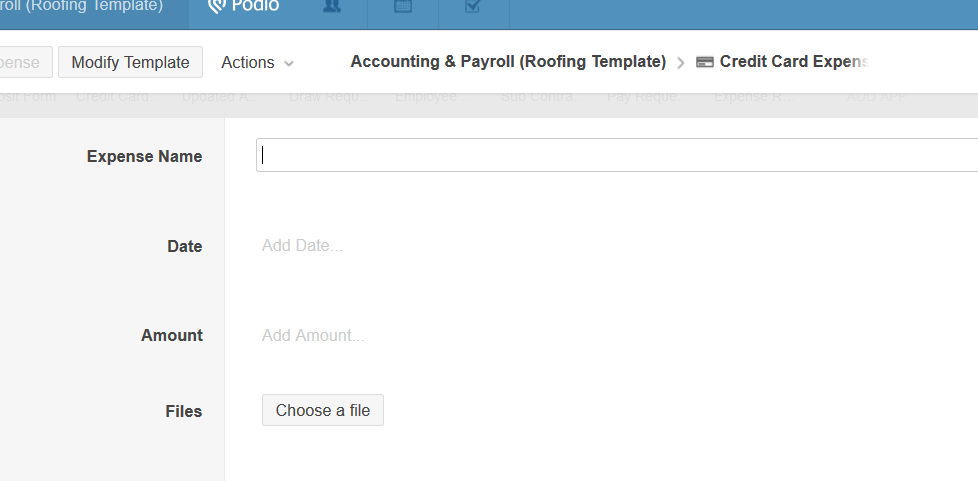
Task: Click the Add Amount field
Action: point(313,336)
